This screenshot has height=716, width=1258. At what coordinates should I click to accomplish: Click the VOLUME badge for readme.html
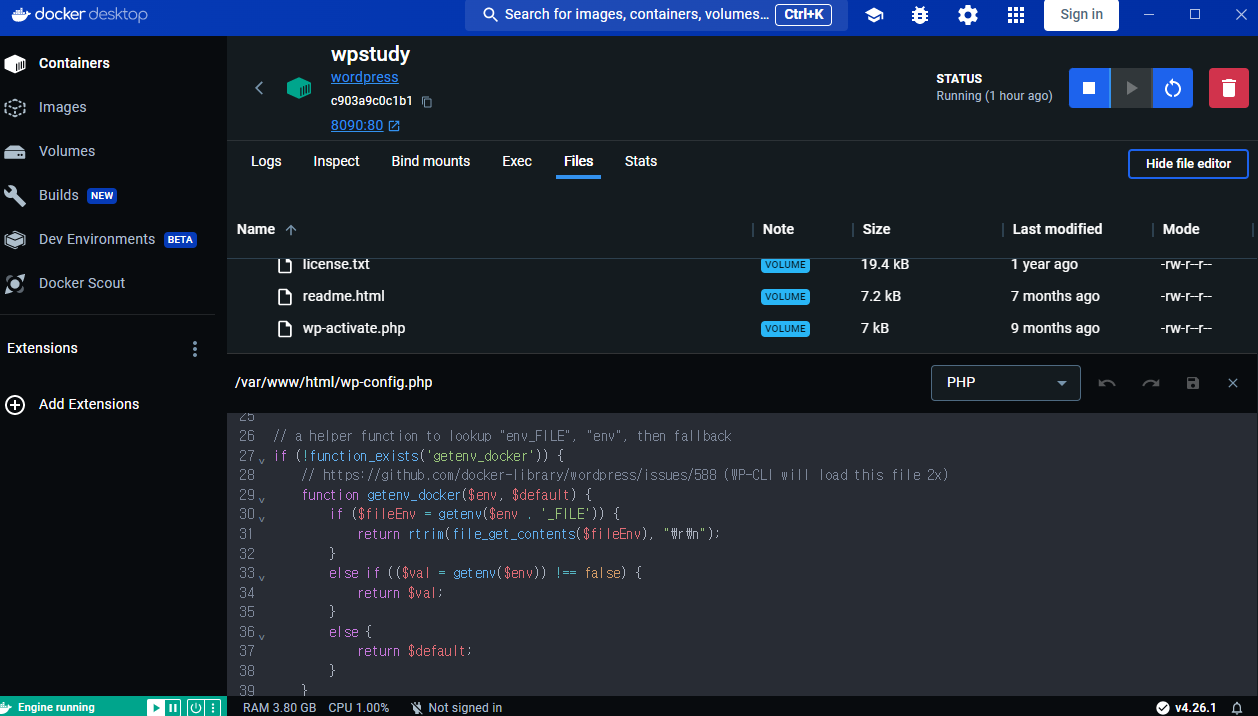point(785,297)
